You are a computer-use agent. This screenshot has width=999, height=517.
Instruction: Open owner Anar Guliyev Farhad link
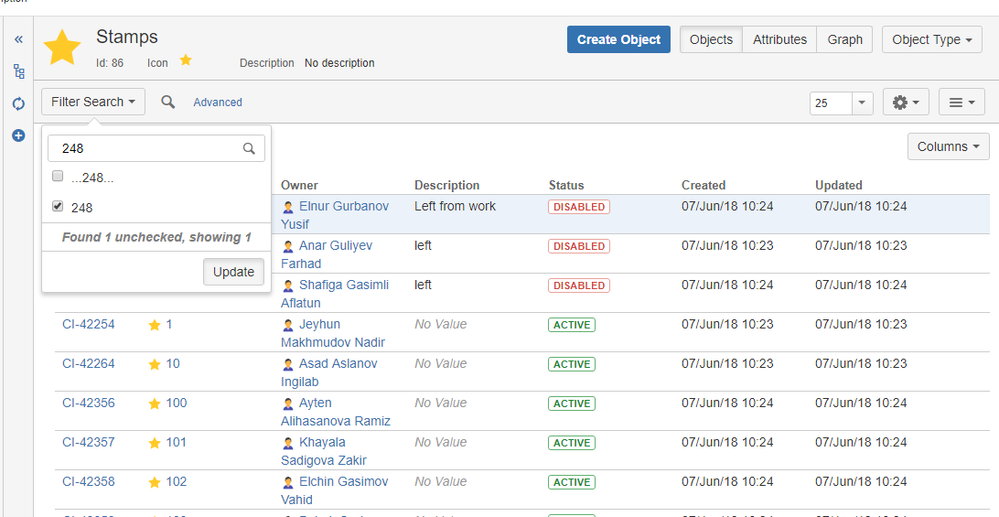click(327, 254)
